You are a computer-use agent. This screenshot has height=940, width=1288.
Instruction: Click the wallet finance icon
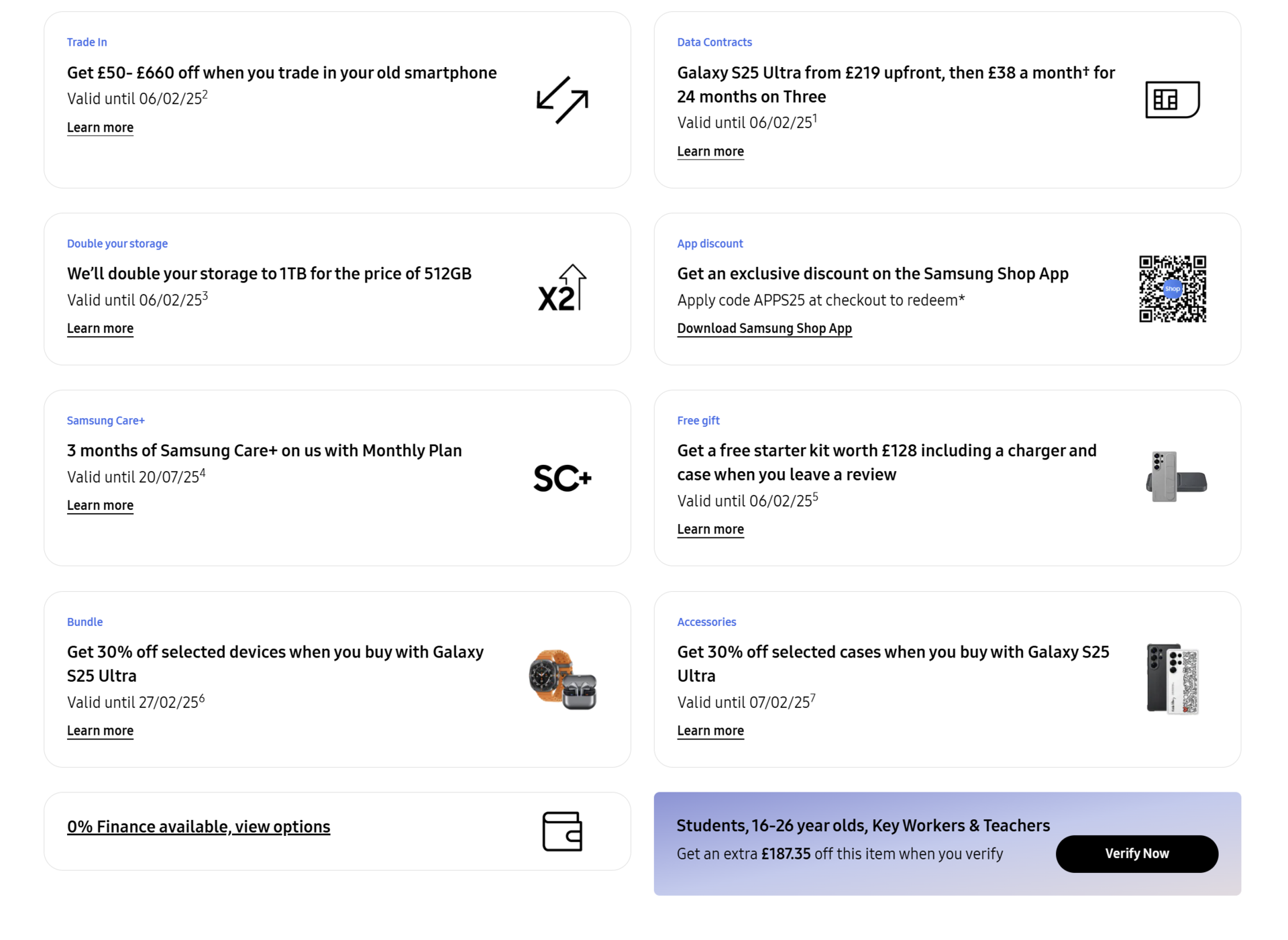562,831
